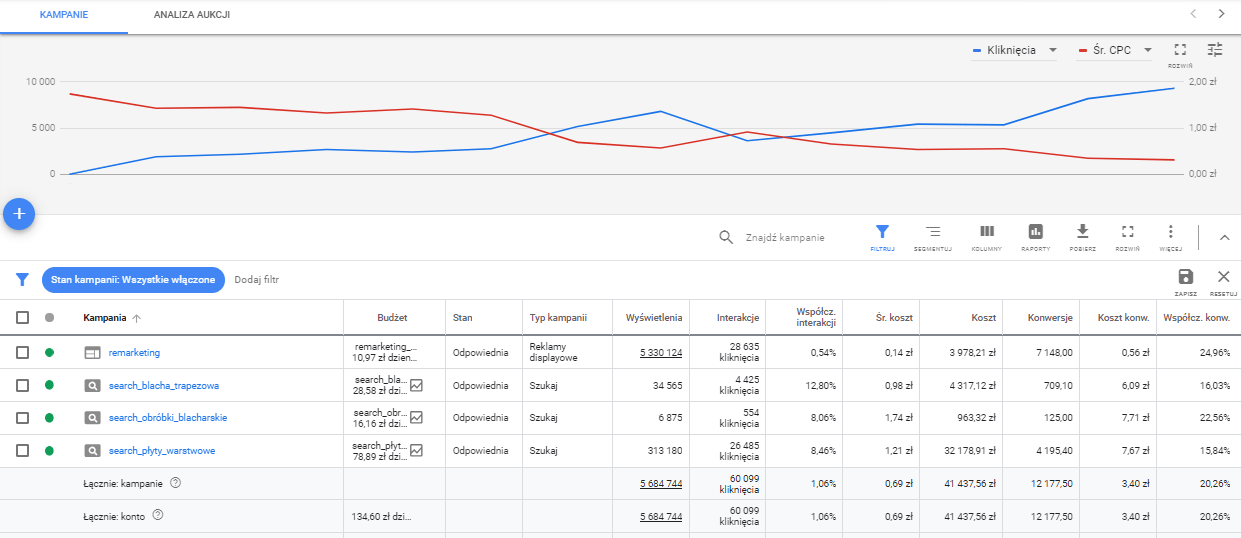
Task: Click green status dot for search_płyty_warstwowe
Action: coord(50,451)
